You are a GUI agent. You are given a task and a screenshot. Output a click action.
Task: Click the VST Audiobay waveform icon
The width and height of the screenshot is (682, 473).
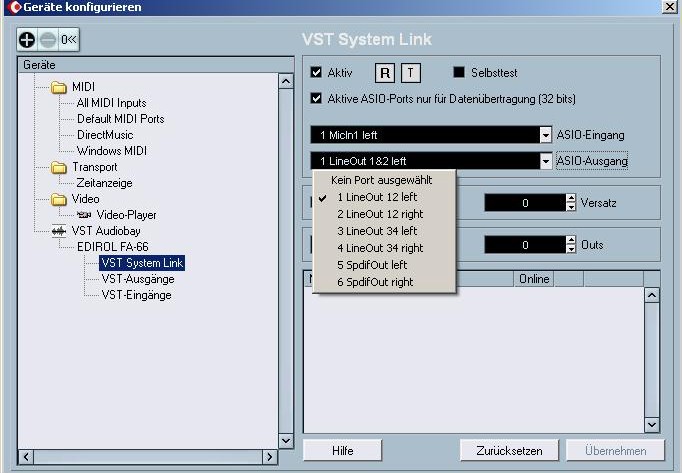59,231
